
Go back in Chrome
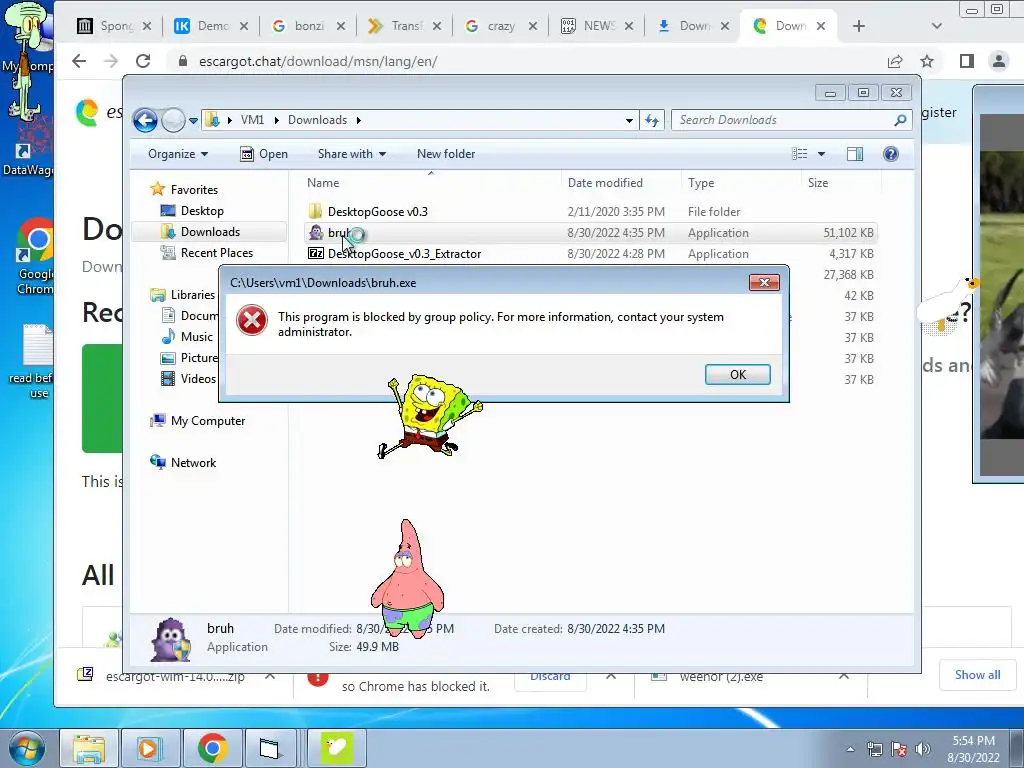tap(79, 61)
